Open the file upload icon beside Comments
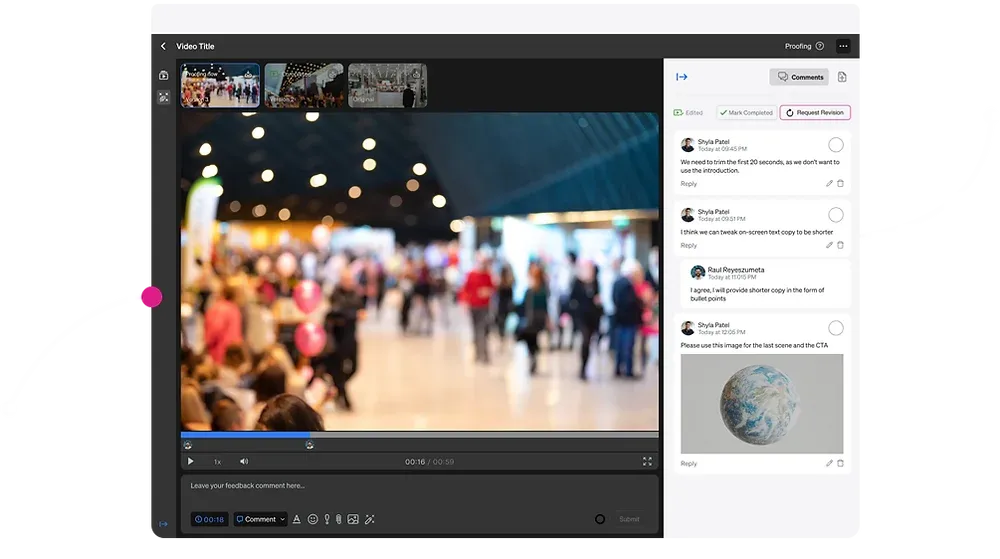Image resolution: width=1000 pixels, height=559 pixels. tap(842, 77)
